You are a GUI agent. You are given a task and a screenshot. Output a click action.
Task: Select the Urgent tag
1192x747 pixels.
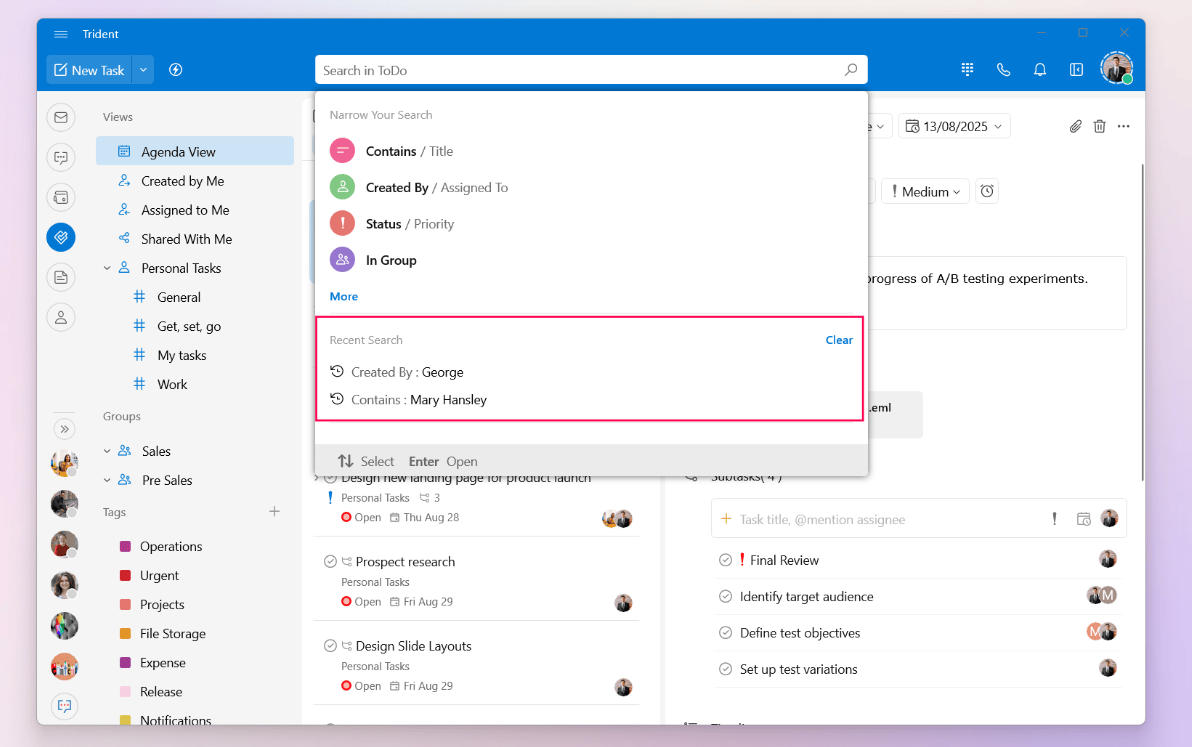click(160, 575)
